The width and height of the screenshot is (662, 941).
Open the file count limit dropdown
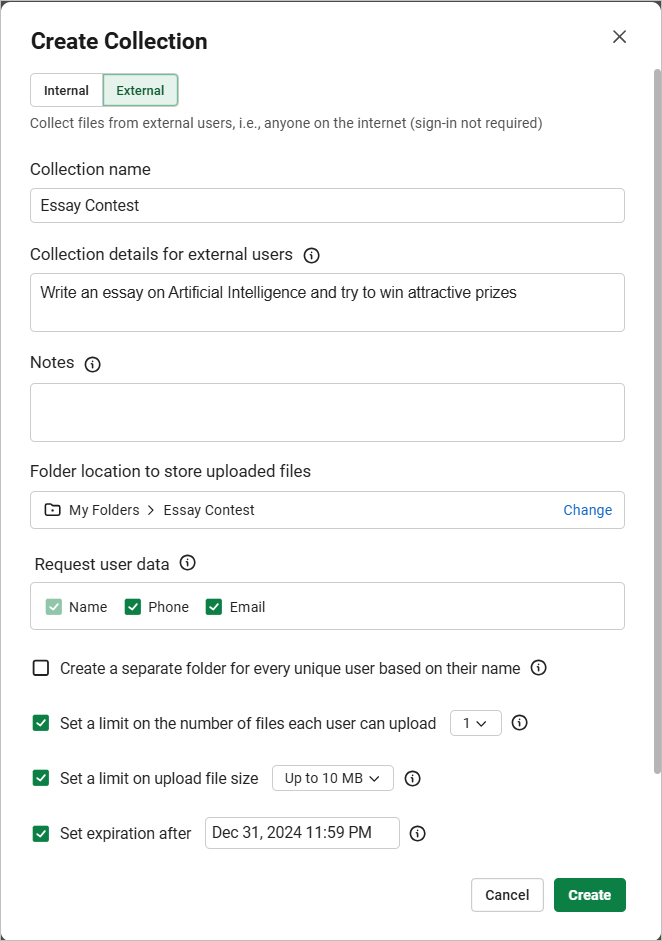click(476, 723)
